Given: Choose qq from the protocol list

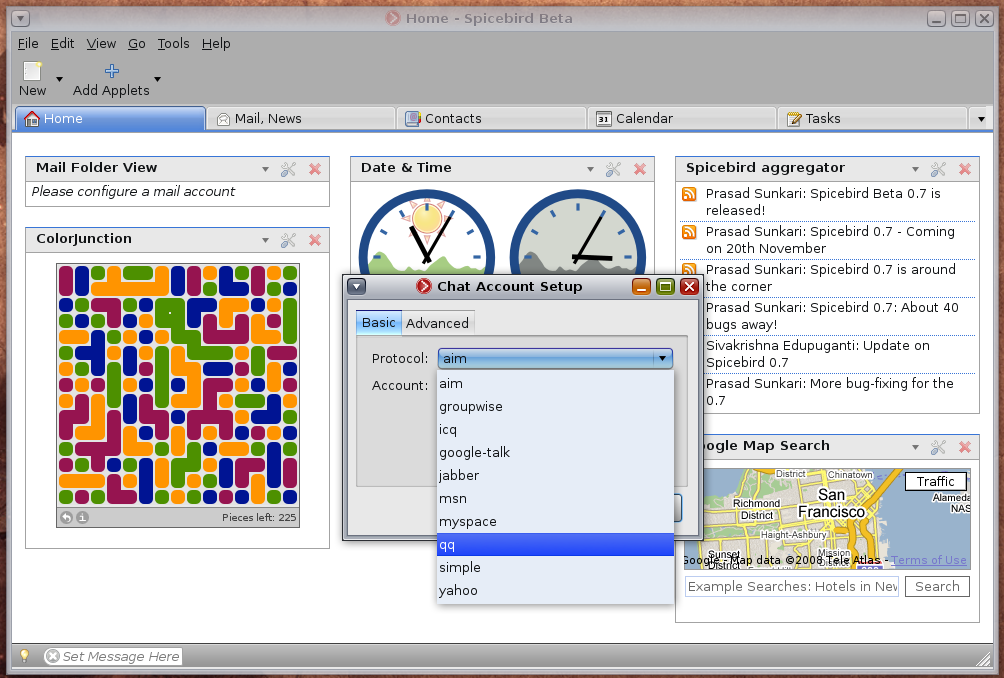Looking at the screenshot, I should pos(555,545).
